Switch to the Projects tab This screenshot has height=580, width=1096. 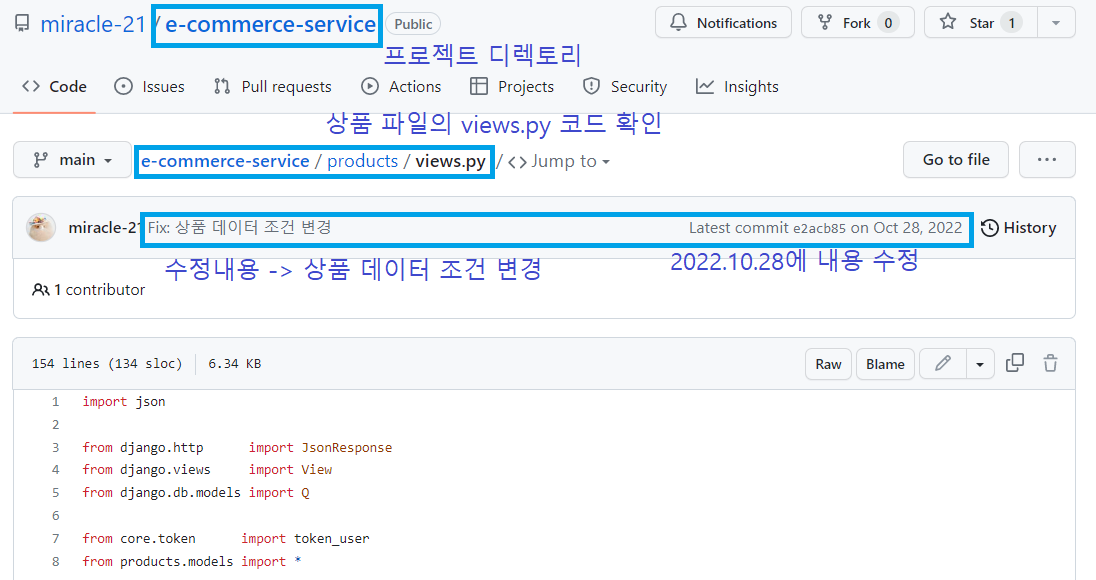point(512,87)
